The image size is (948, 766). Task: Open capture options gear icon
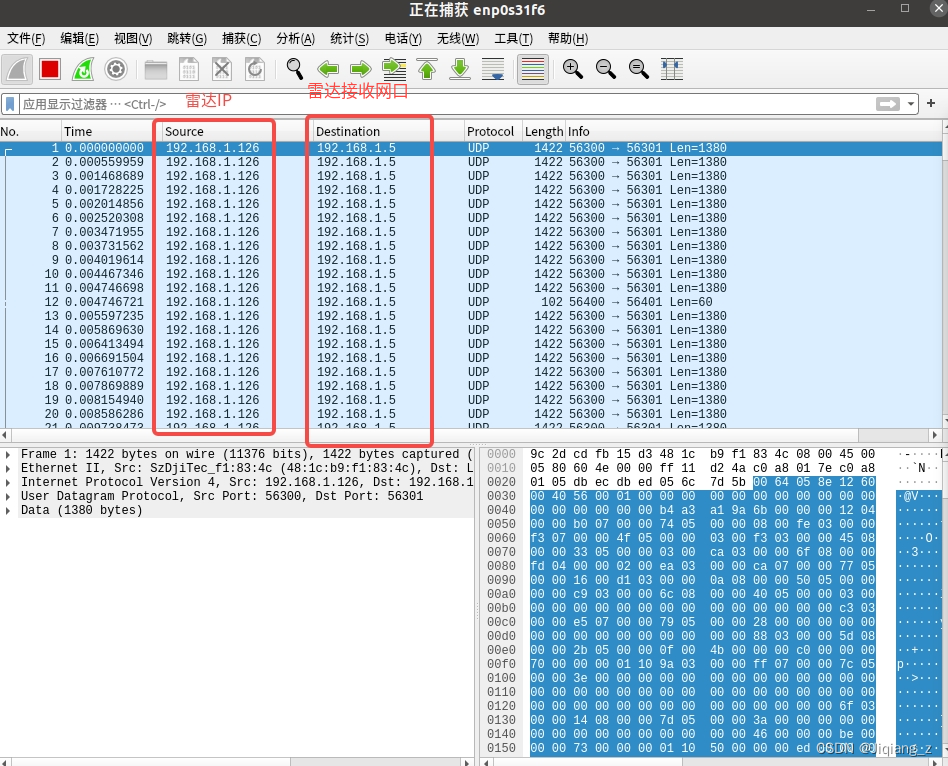point(116,69)
